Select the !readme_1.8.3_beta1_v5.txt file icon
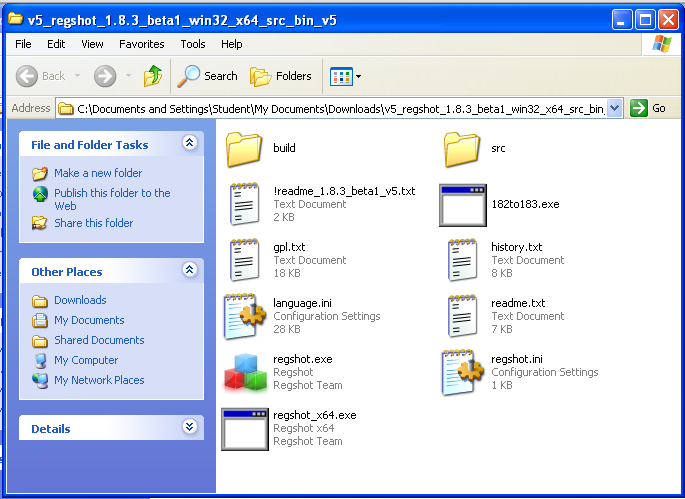 click(244, 204)
